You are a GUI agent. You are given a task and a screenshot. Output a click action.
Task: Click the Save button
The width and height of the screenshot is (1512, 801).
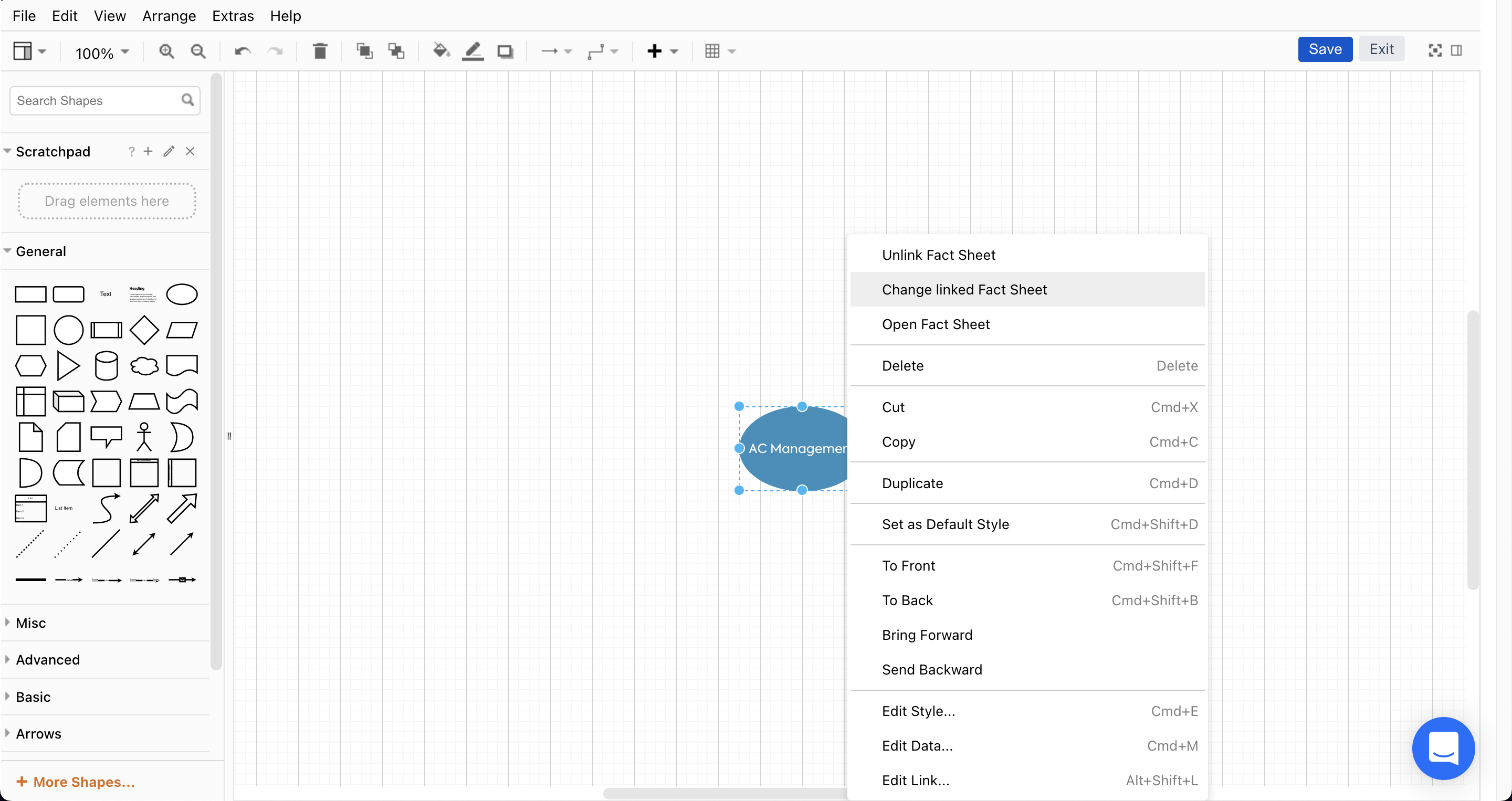click(1325, 49)
